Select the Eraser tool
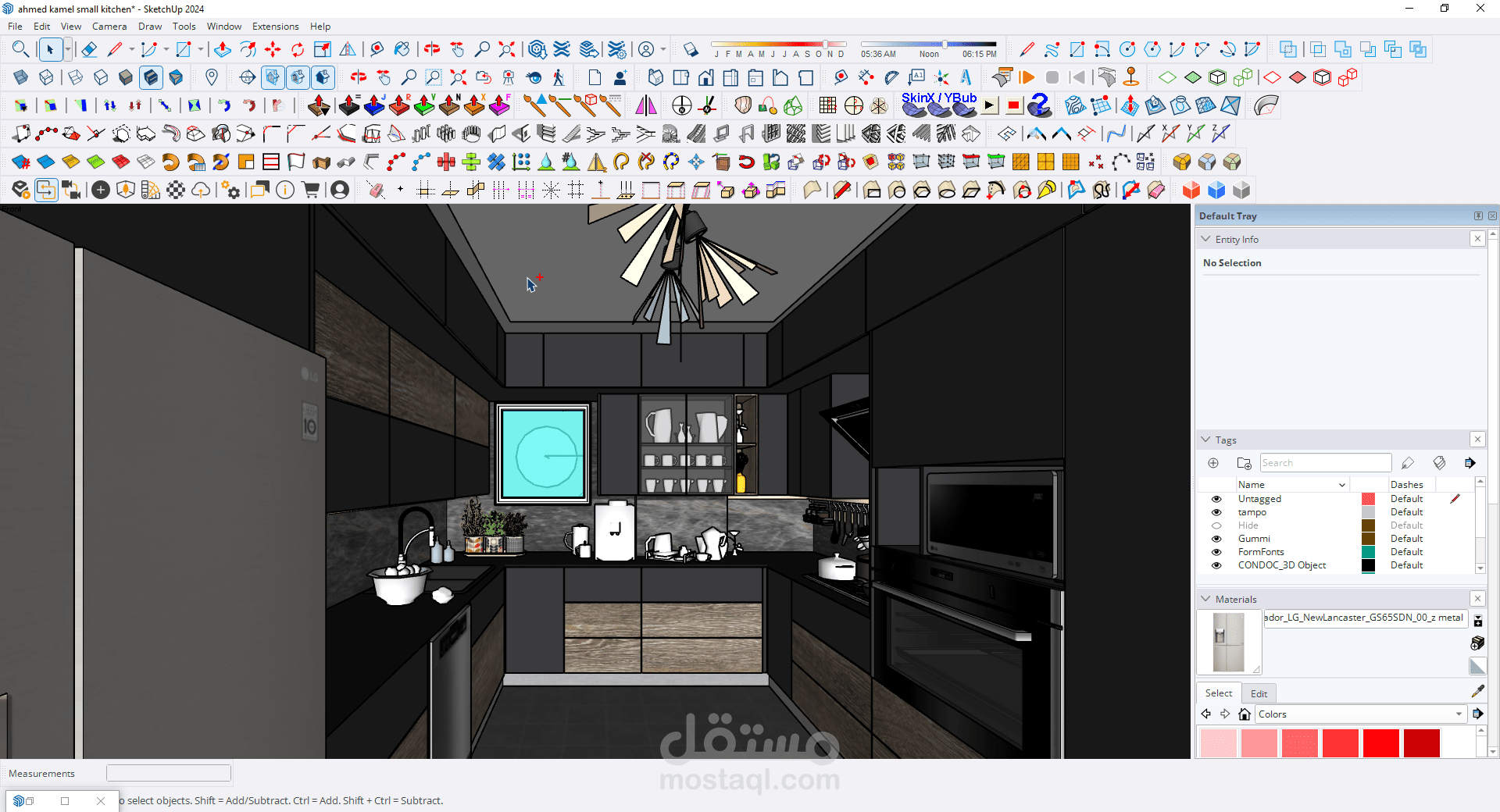Viewport: 1500px width, 812px height. (89, 50)
